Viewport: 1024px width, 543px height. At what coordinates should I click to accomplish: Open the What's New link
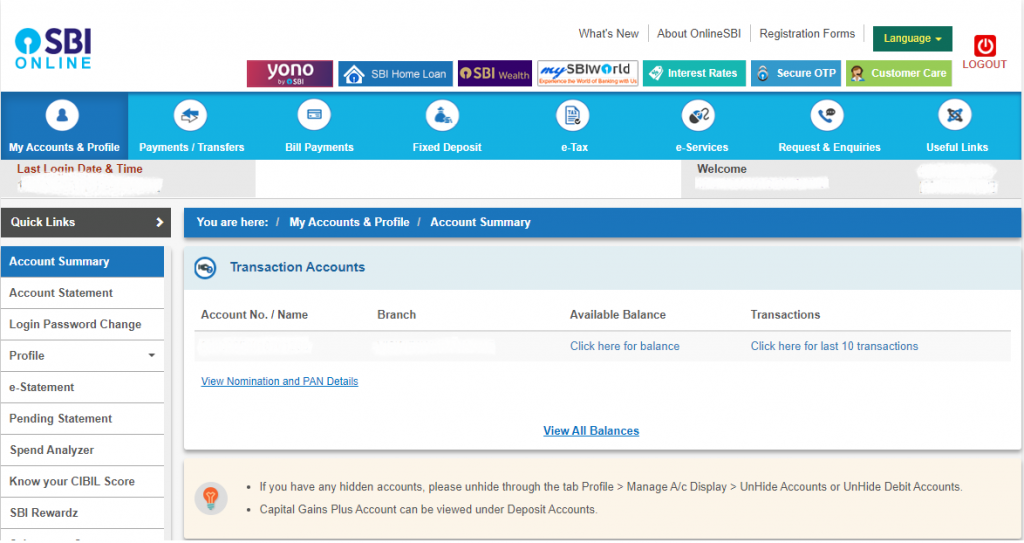click(x=608, y=33)
